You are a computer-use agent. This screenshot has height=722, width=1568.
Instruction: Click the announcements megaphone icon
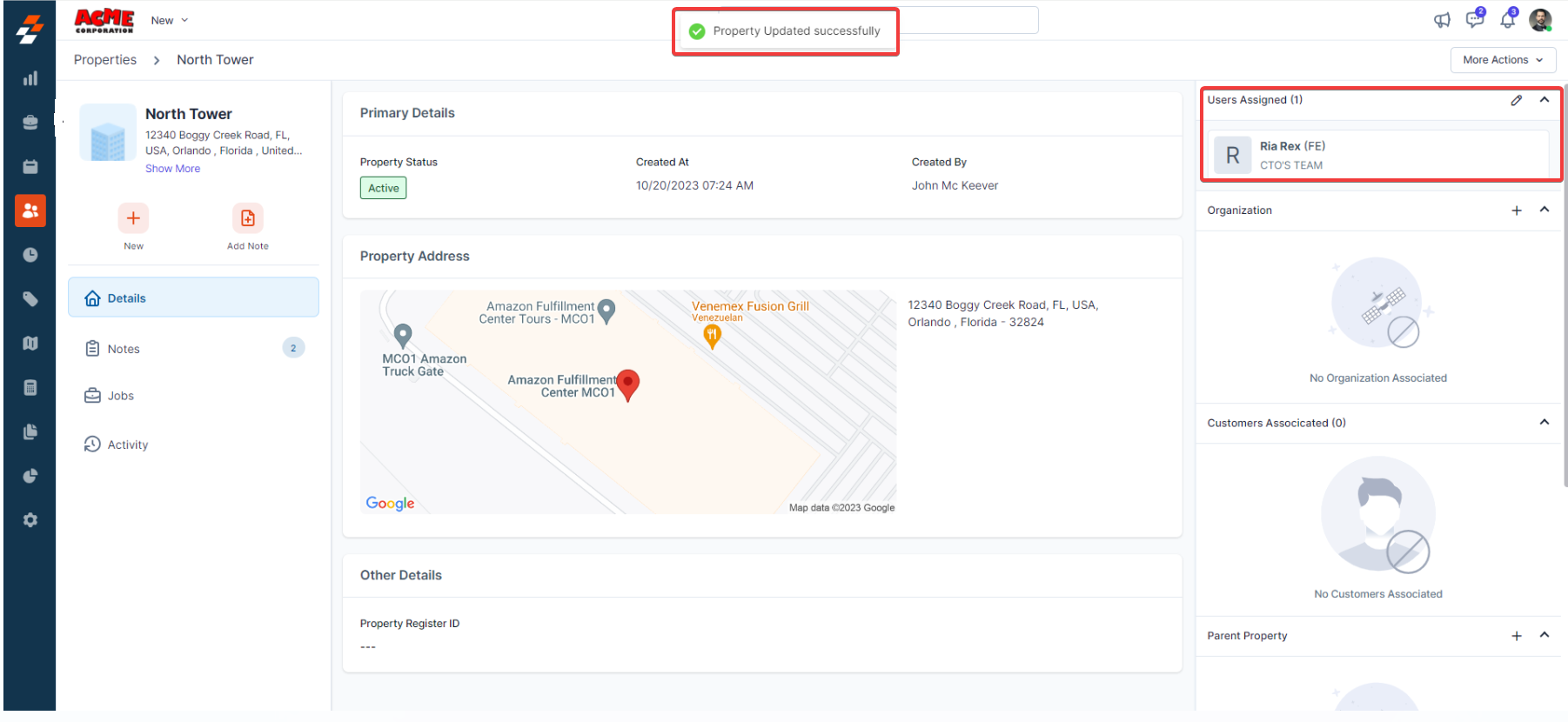1442,20
